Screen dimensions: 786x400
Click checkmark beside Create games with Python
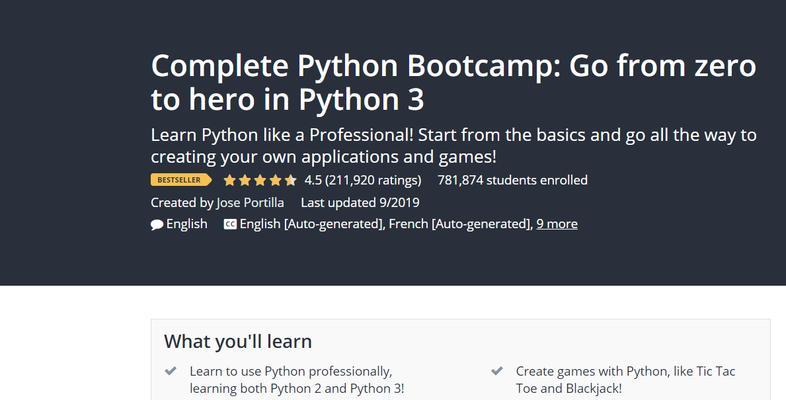tap(497, 371)
